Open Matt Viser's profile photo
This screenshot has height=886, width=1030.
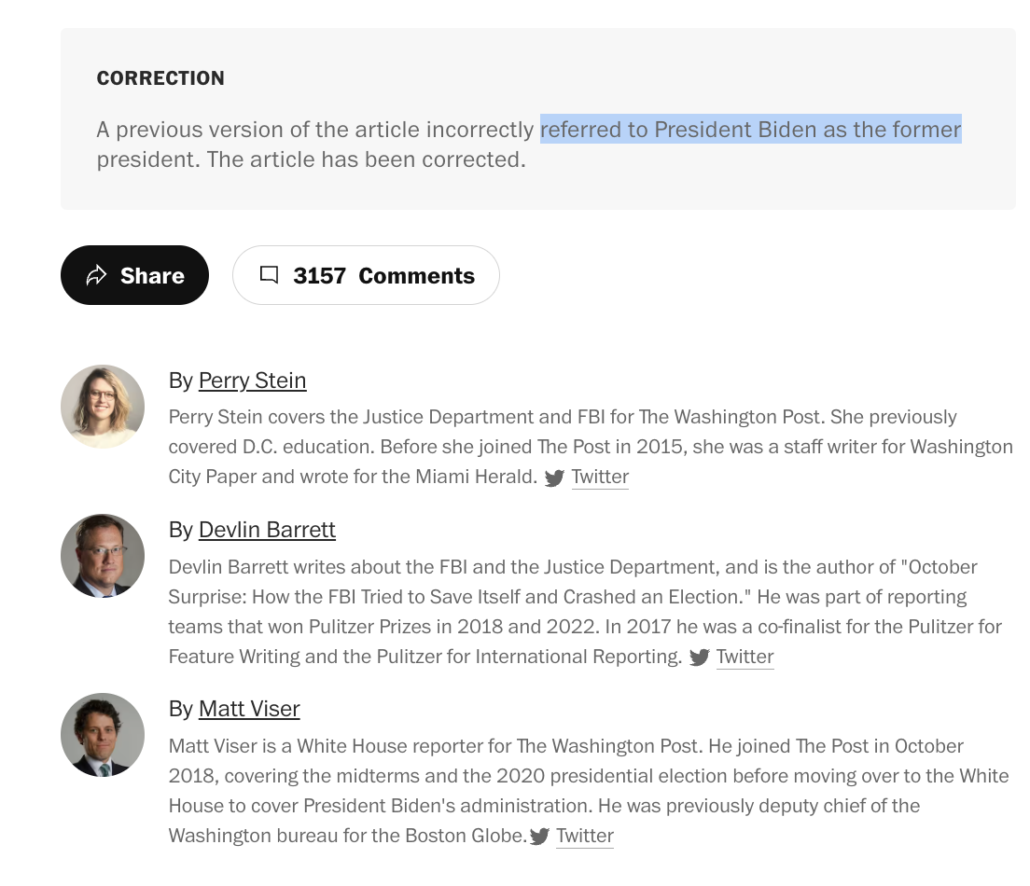[x=102, y=735]
